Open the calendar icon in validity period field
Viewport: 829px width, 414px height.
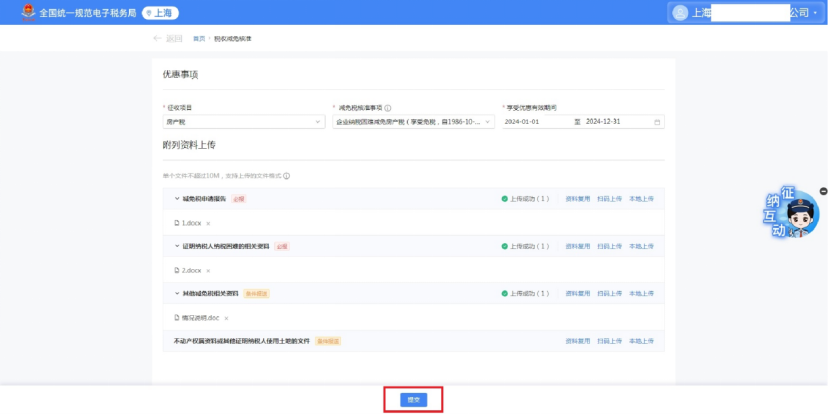pyautogui.click(x=657, y=122)
